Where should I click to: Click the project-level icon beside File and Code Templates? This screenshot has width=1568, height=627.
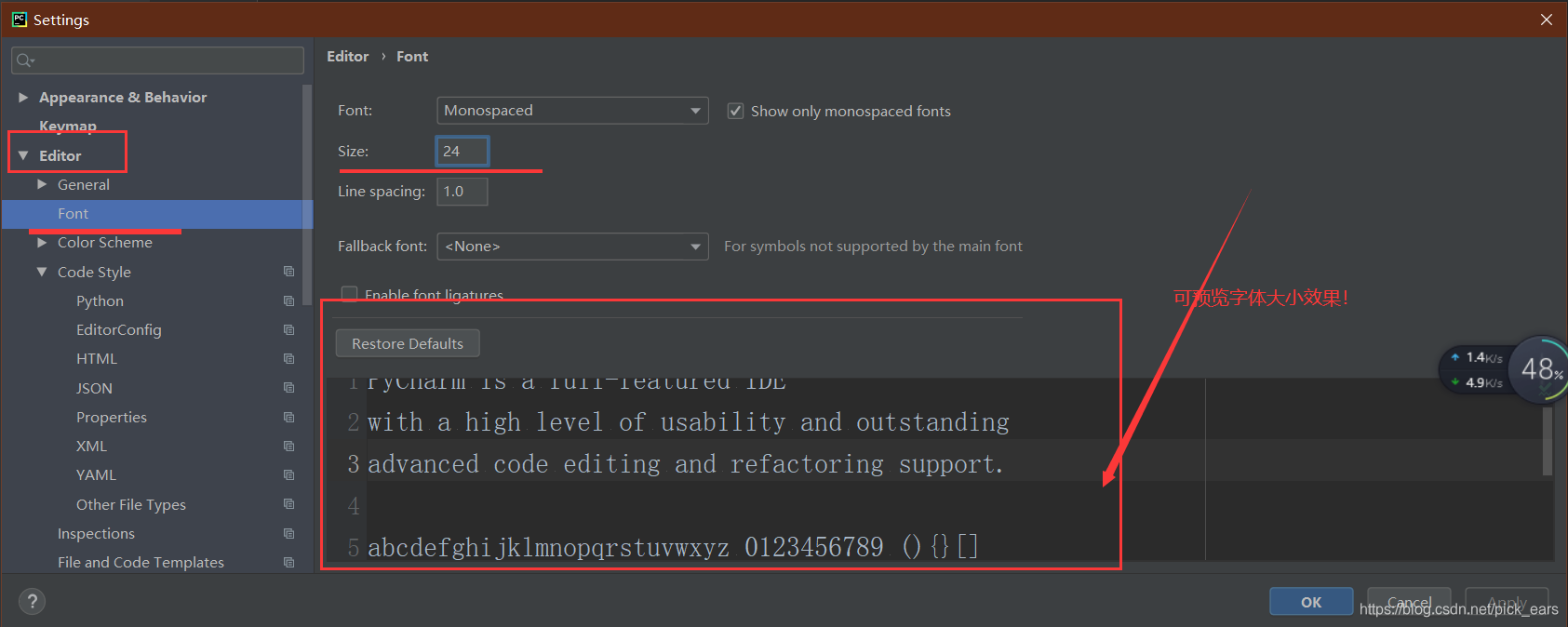288,562
